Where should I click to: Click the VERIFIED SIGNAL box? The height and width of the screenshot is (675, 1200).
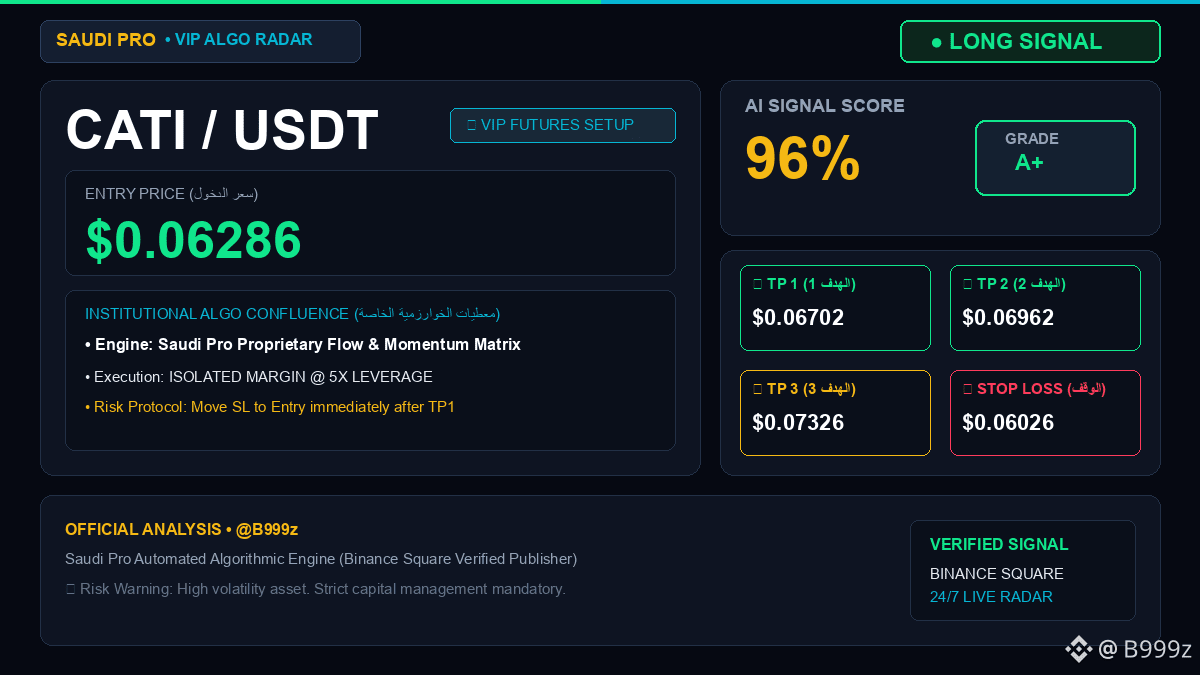coord(1022,570)
